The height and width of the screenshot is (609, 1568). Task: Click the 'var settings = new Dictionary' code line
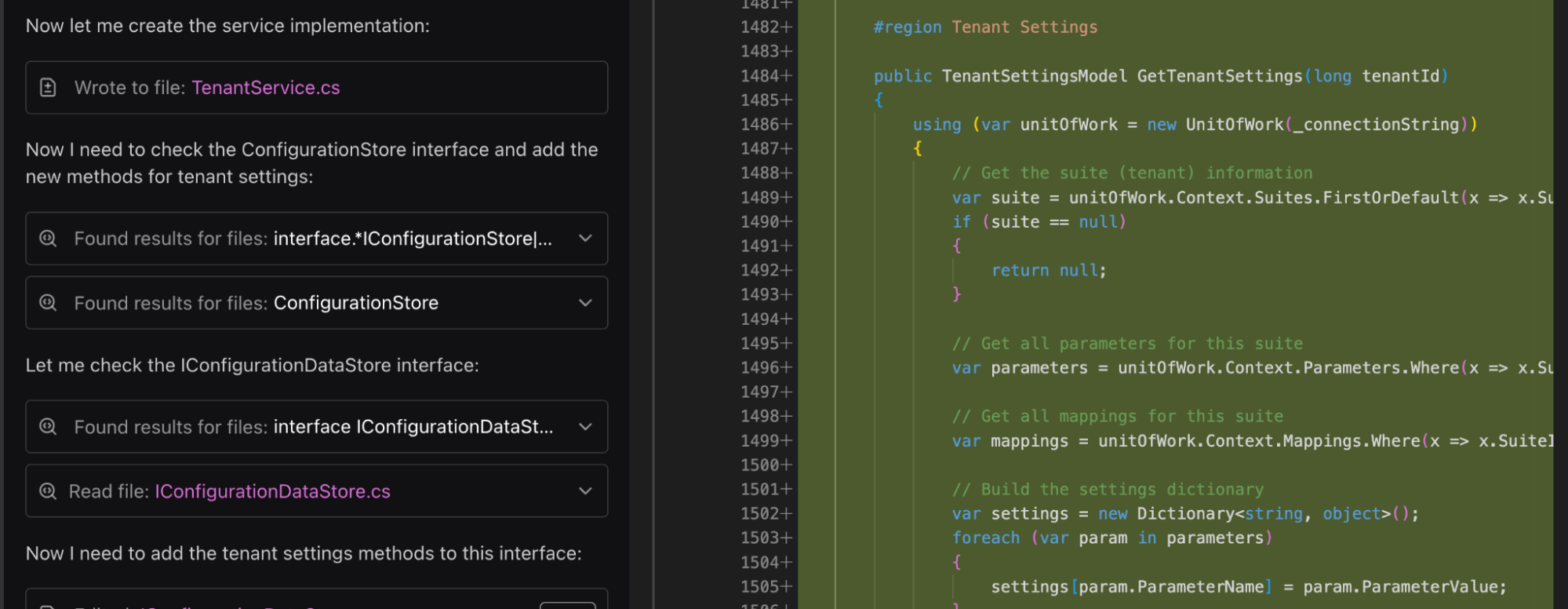1185,514
